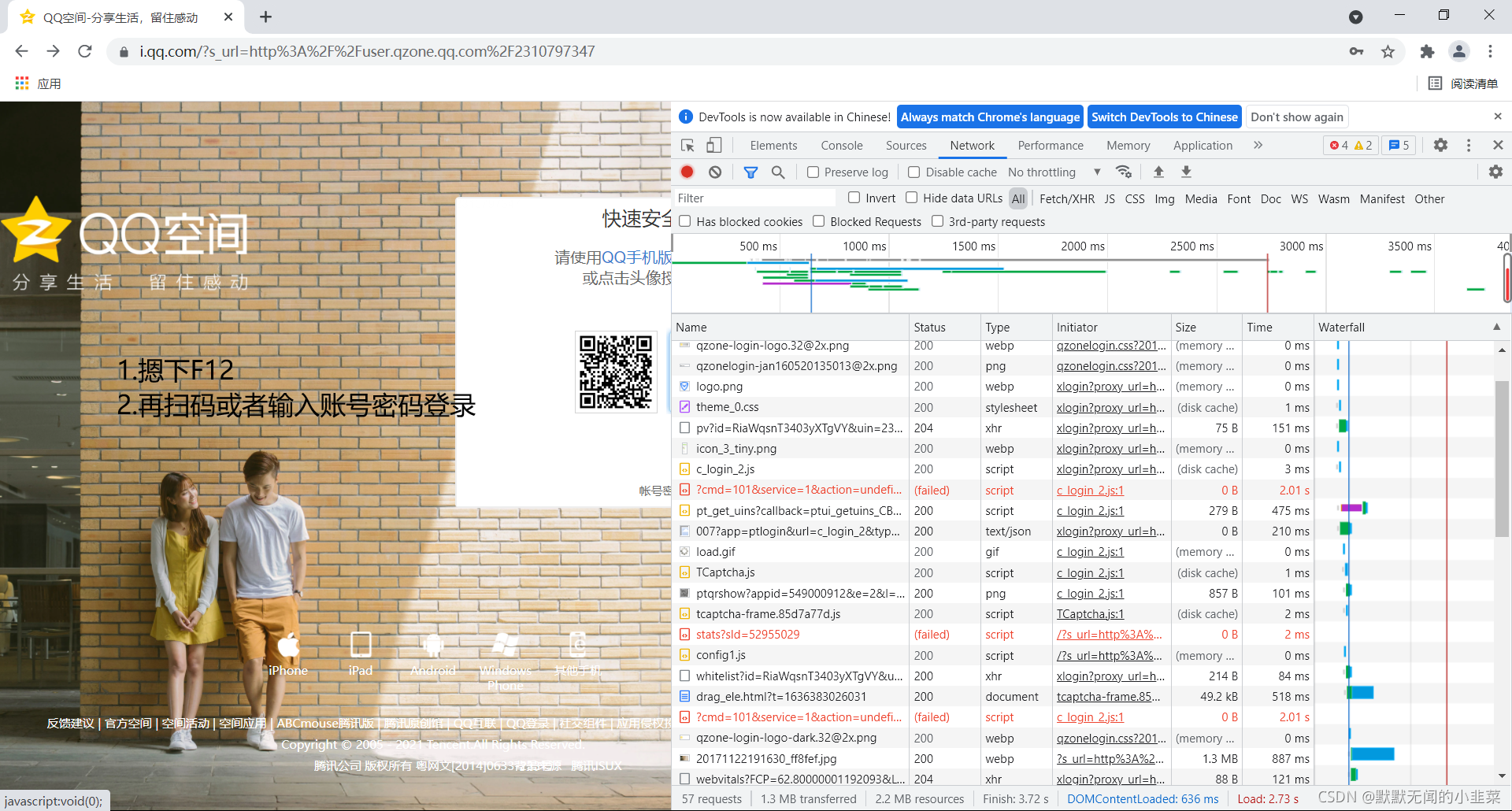
Task: Filter requests by Fetch/XHR type
Action: pos(1067,199)
